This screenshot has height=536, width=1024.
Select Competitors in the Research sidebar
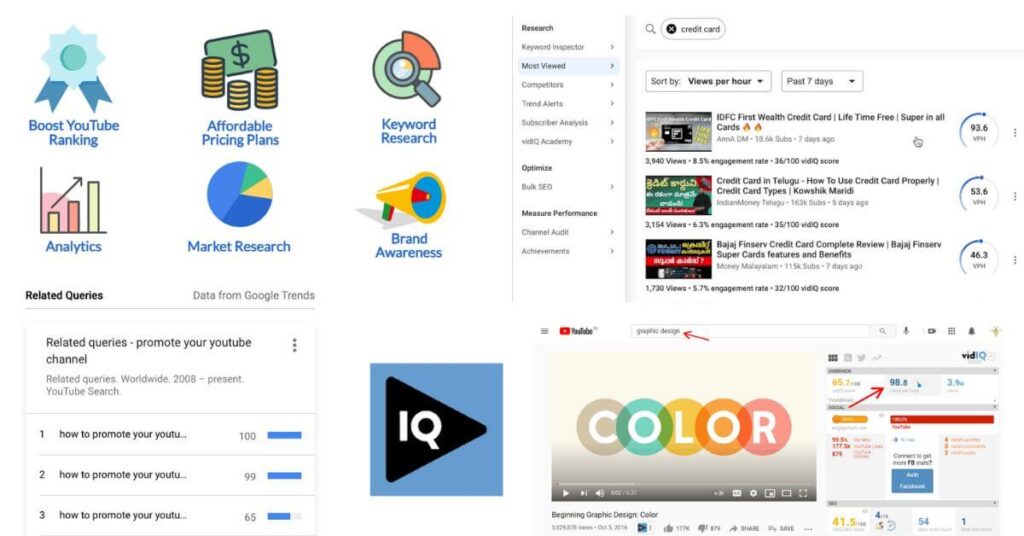(543, 85)
